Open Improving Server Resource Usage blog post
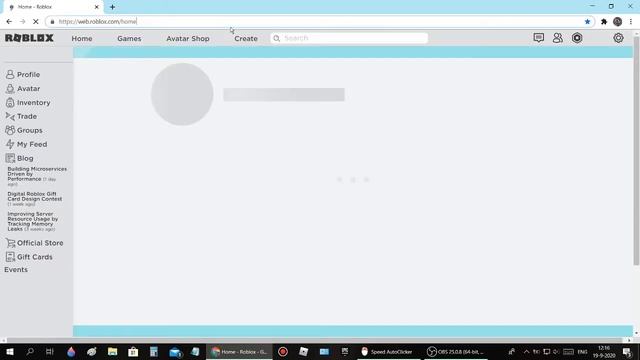The width and height of the screenshot is (640, 360). point(33,221)
